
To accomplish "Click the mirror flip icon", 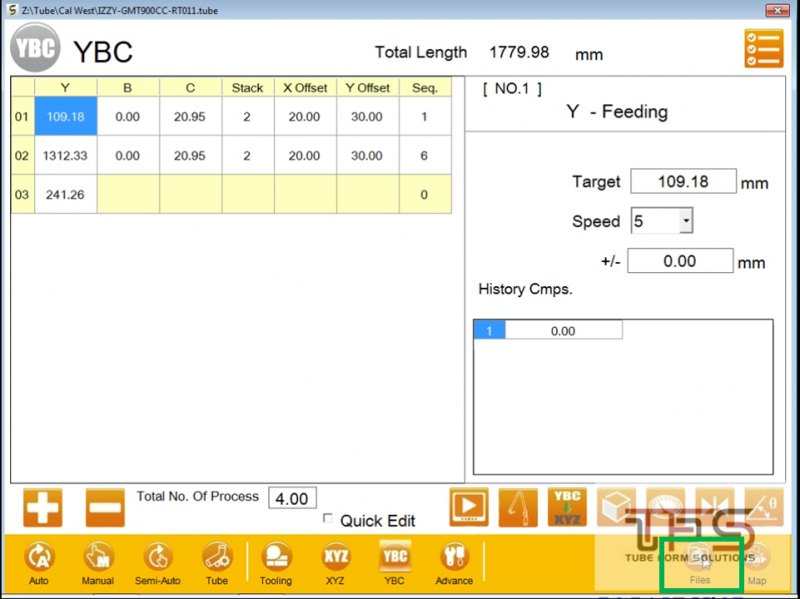I will click(x=715, y=507).
